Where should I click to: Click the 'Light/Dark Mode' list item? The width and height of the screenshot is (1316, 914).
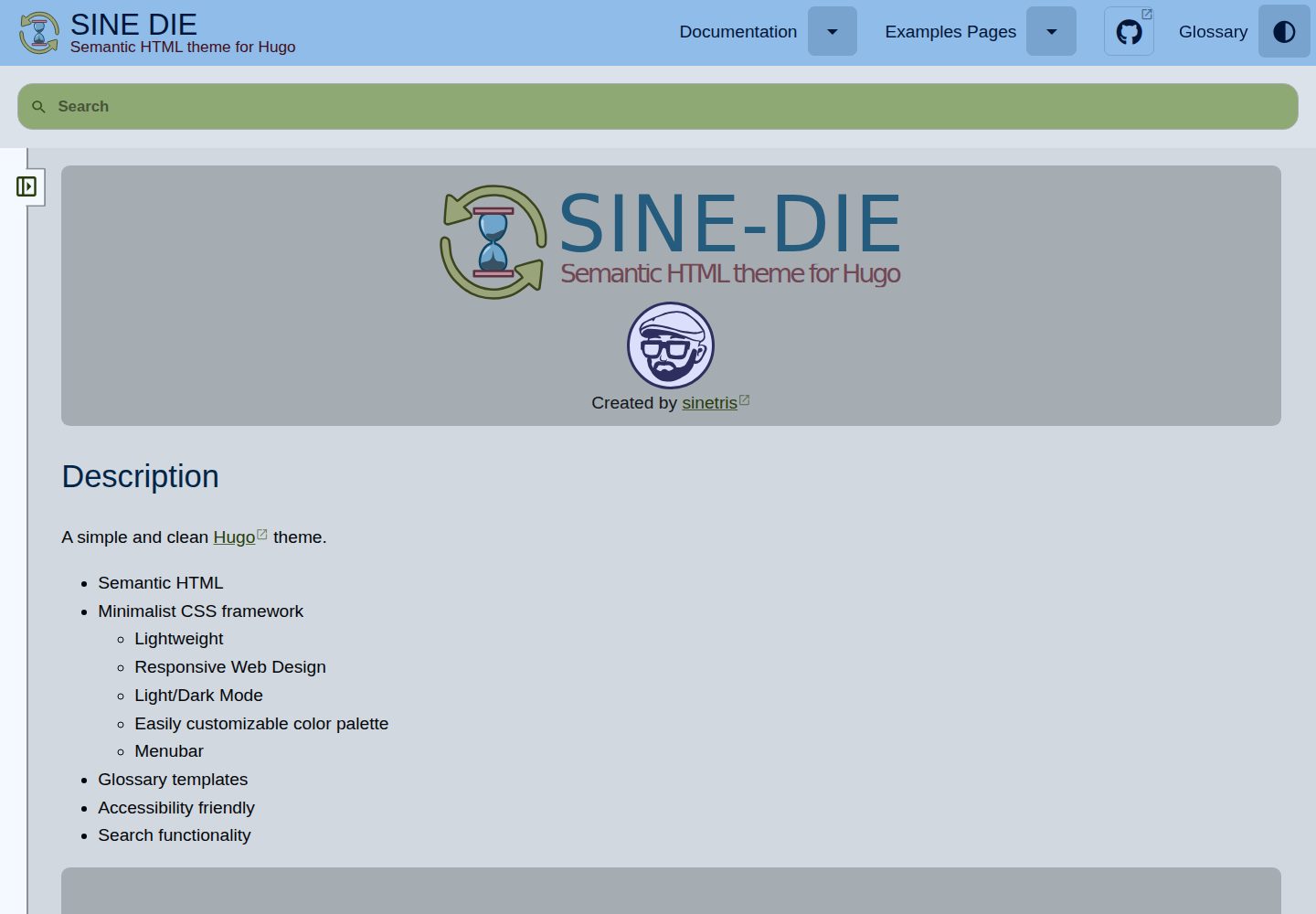pos(198,696)
